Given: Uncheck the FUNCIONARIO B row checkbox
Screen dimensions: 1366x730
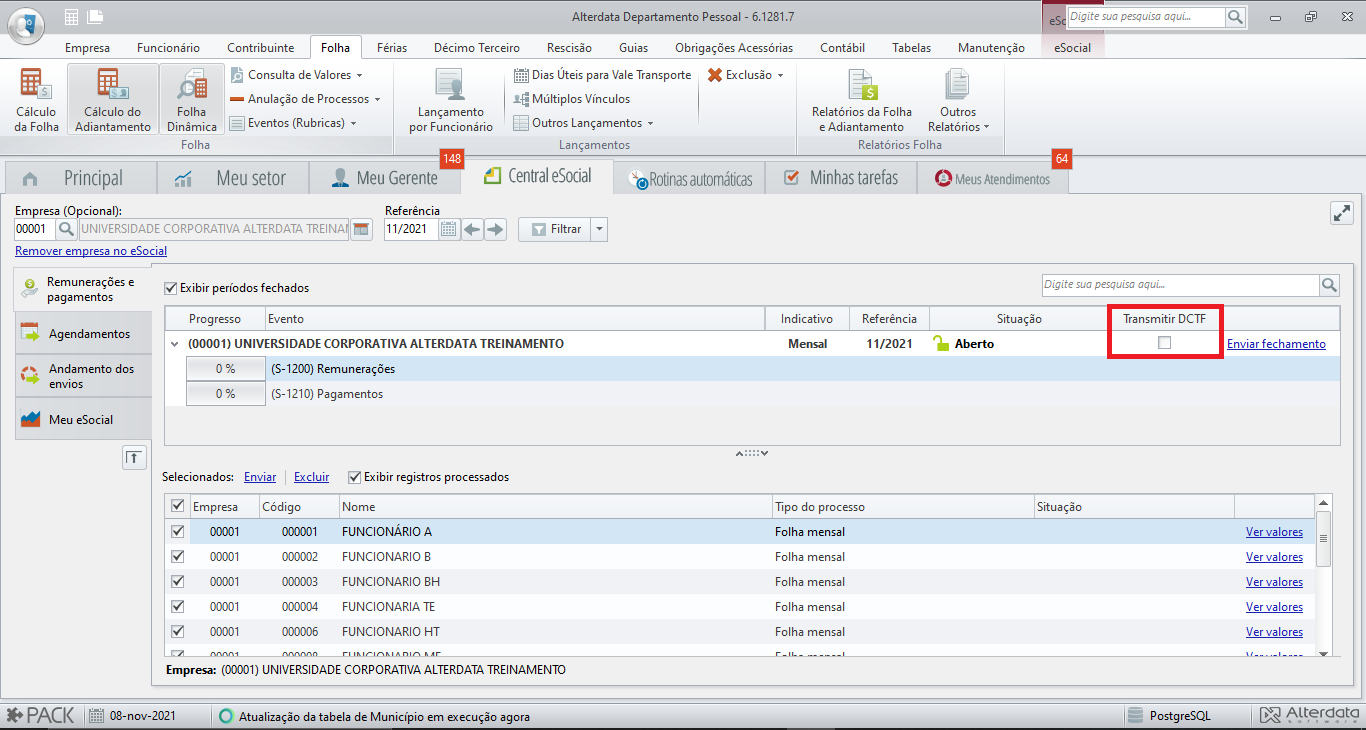Looking at the screenshot, I should pyautogui.click(x=178, y=556).
